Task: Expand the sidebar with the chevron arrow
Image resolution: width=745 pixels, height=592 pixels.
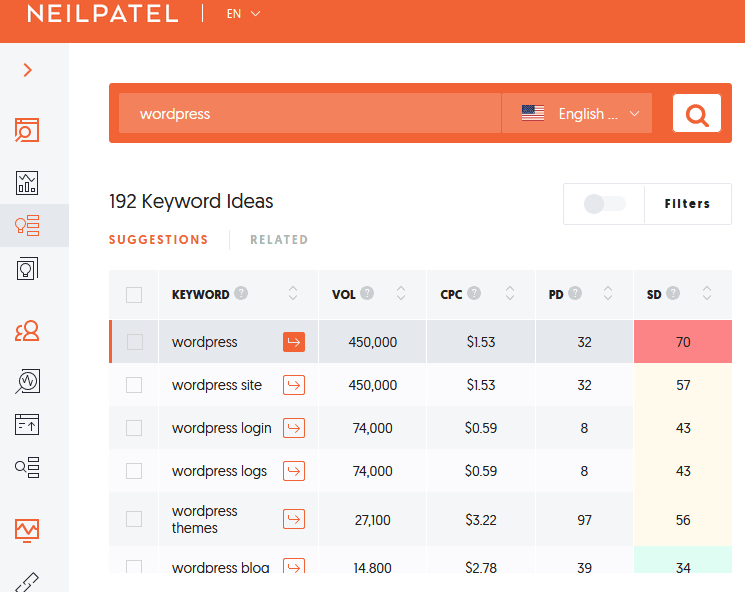Action: click(x=28, y=70)
